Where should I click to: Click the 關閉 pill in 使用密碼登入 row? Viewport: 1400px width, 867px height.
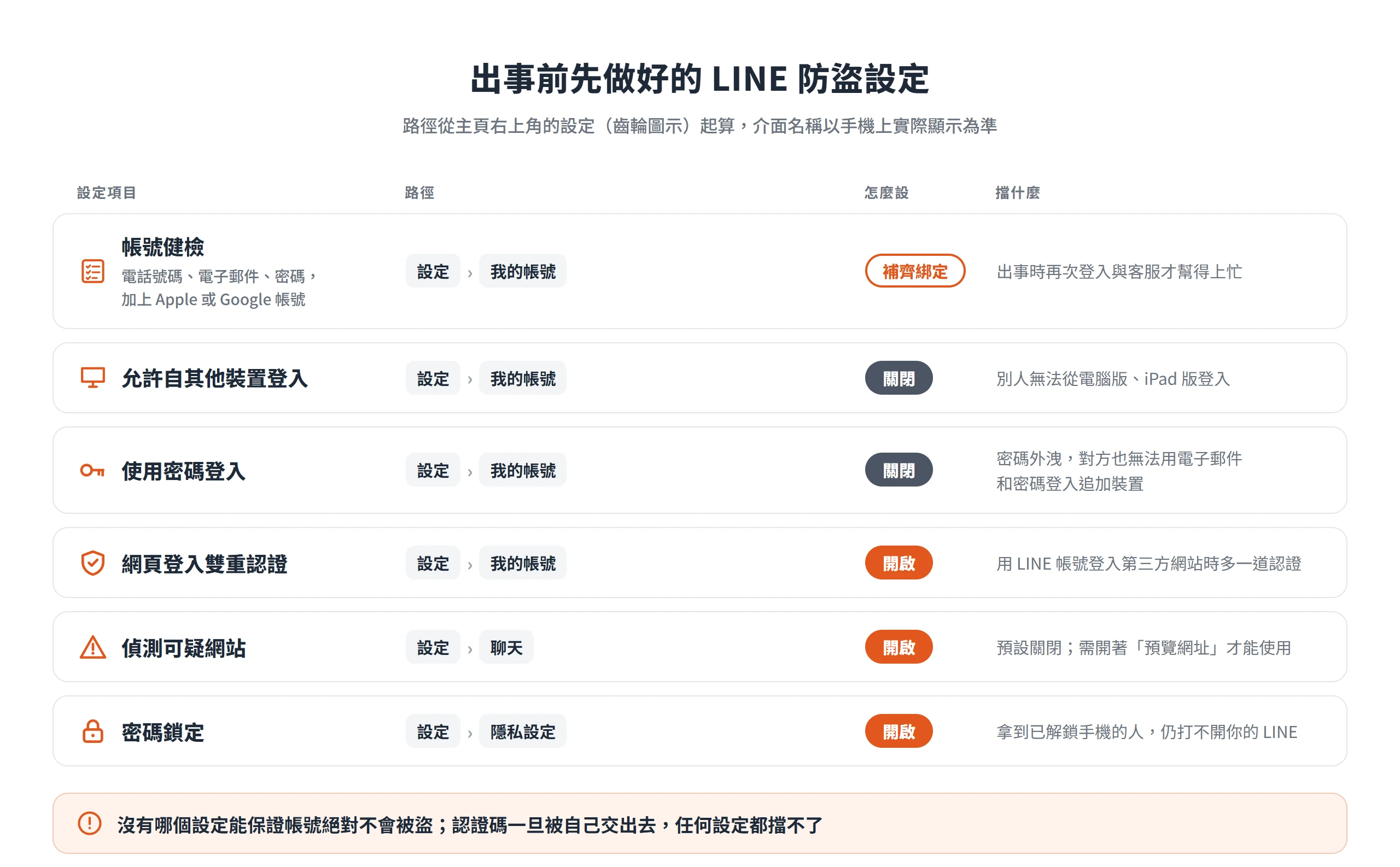click(x=899, y=470)
